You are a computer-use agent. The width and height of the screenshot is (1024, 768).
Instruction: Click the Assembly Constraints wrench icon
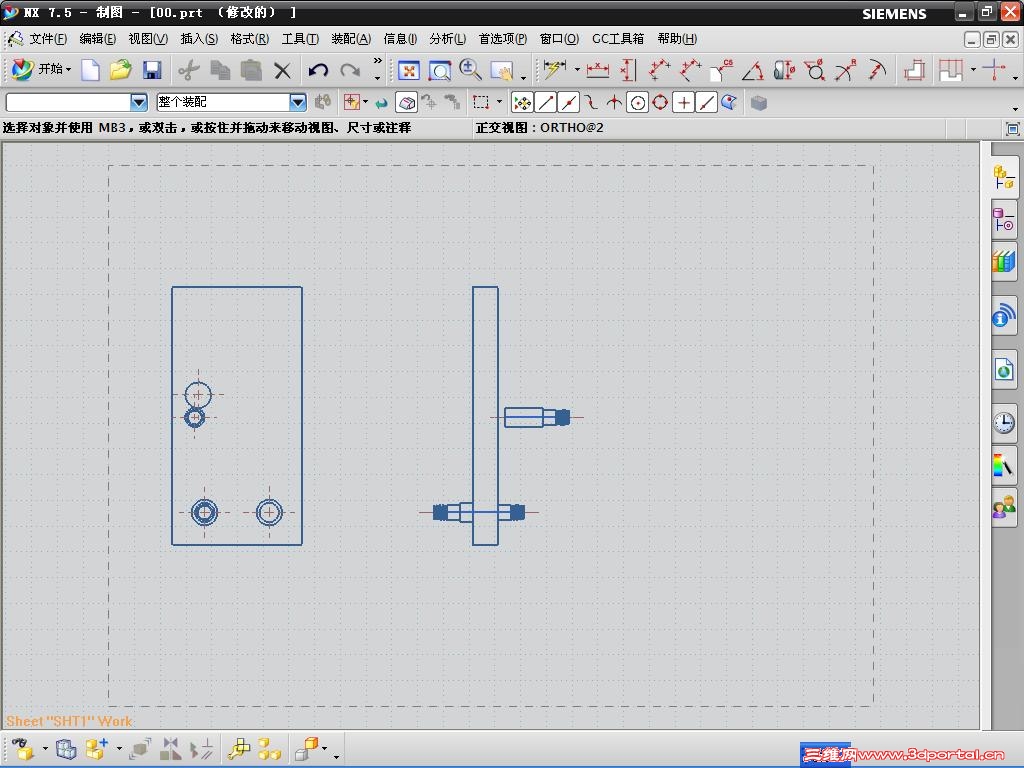238,748
